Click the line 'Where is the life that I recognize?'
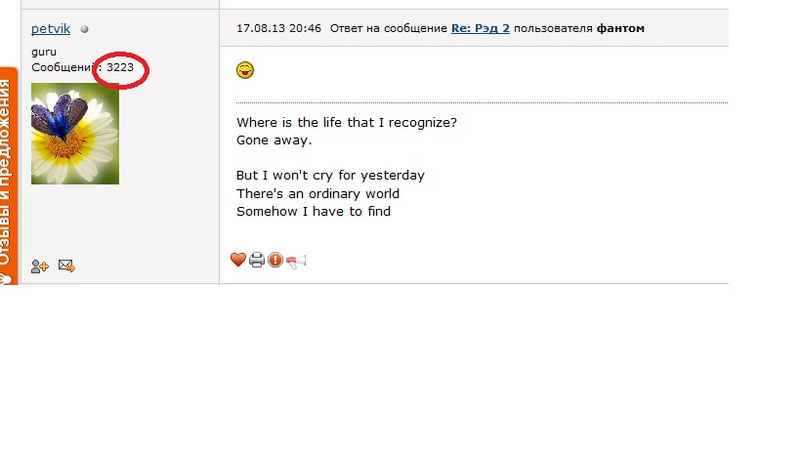Viewport: 800px width, 449px height. pyautogui.click(x=346, y=123)
